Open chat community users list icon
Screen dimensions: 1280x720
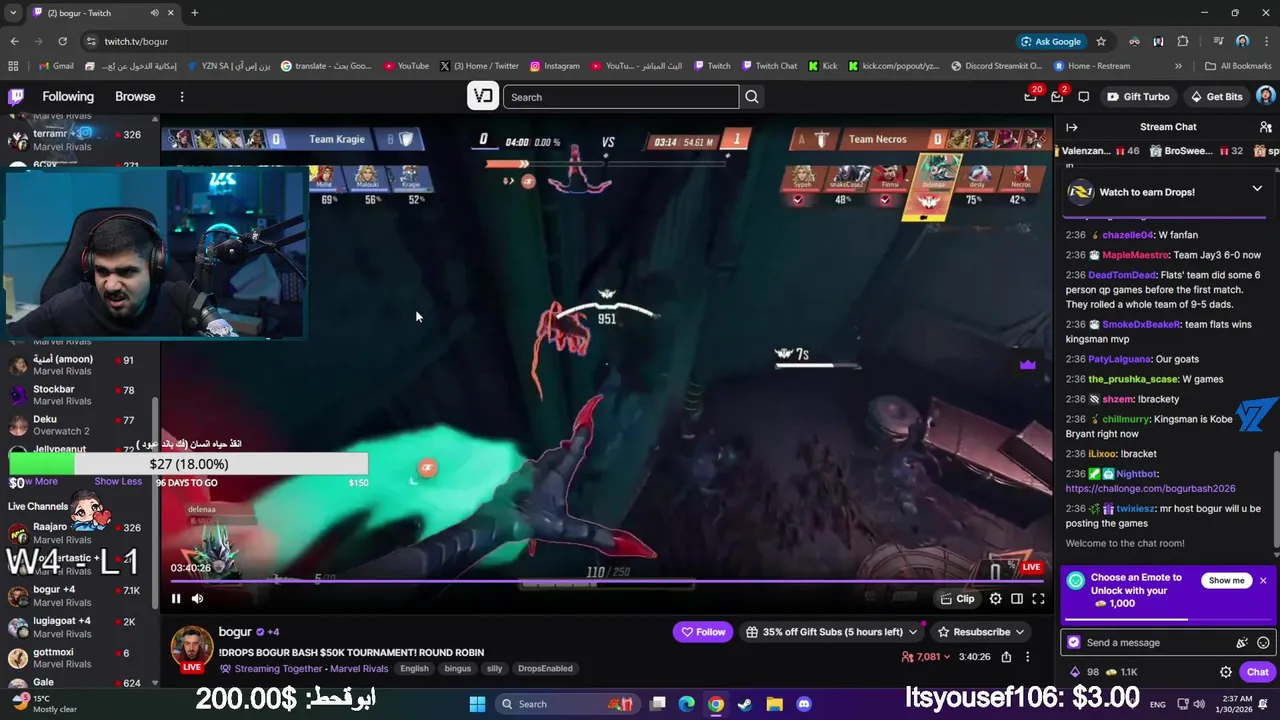1266,127
